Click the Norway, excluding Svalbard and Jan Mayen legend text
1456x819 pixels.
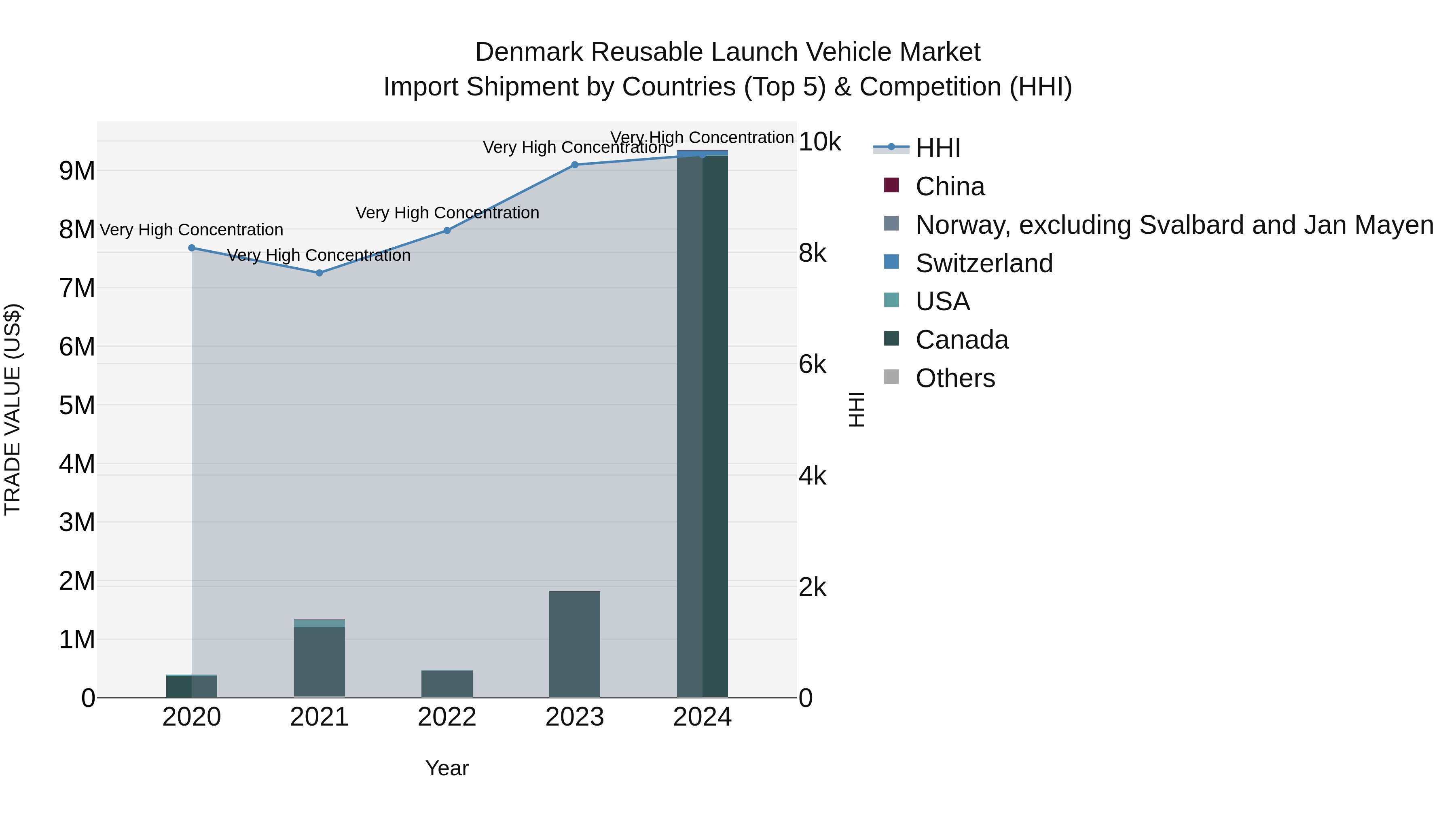point(1175,225)
